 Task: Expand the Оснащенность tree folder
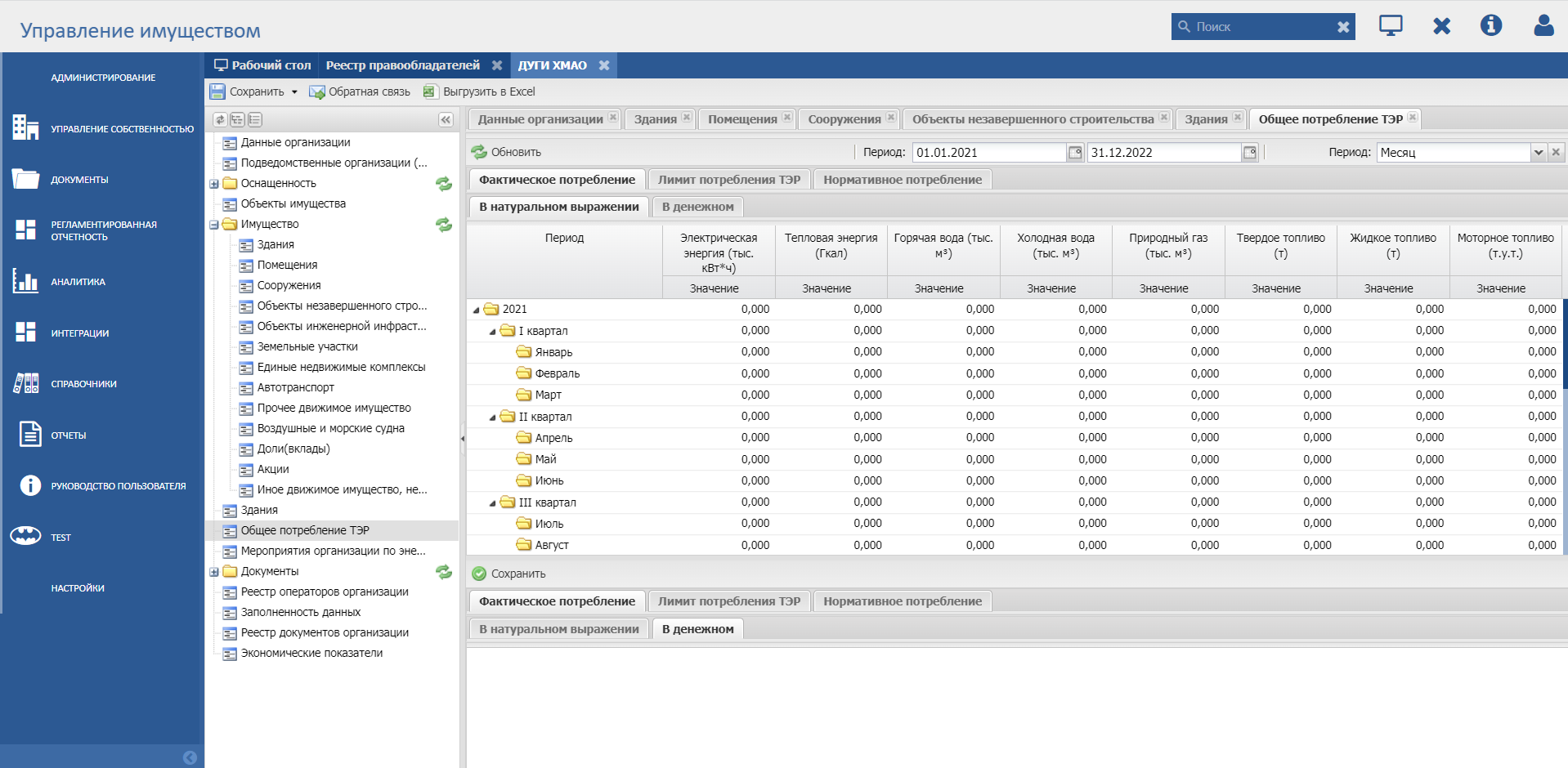pos(214,184)
